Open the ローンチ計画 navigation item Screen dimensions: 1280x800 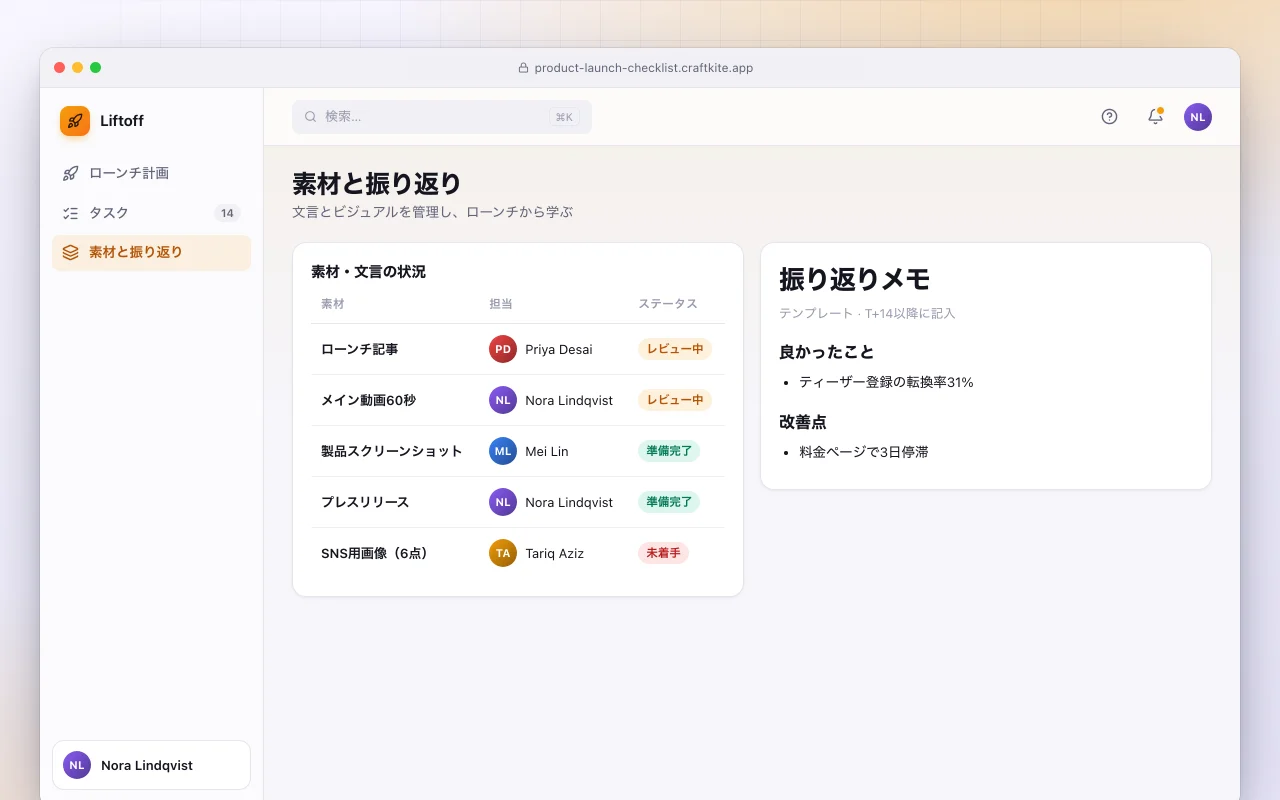(151, 173)
